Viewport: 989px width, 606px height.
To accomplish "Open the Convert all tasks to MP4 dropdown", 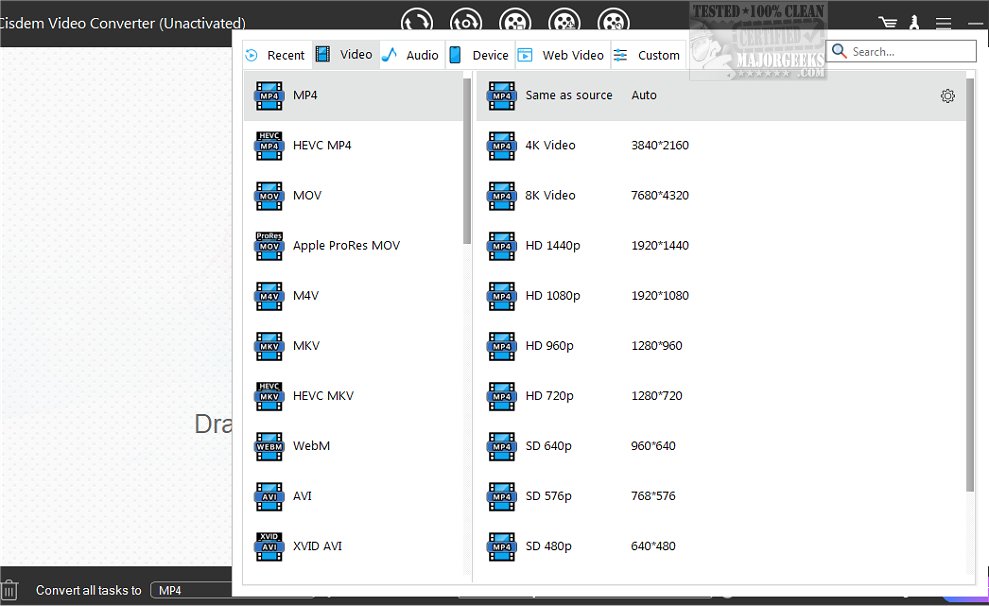I will [192, 590].
